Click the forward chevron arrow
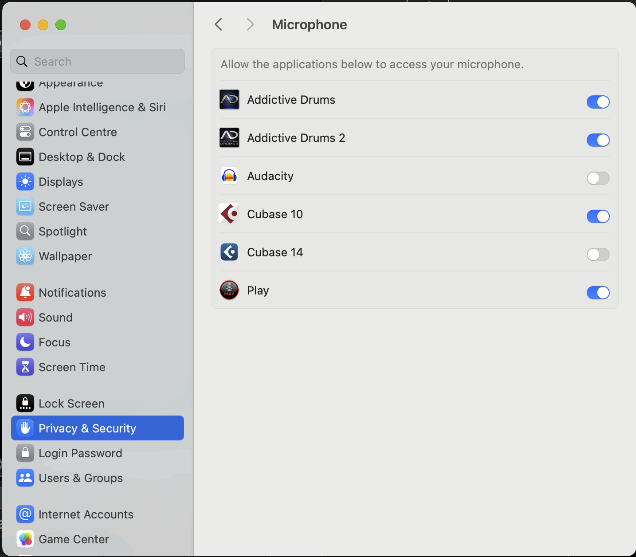636x557 pixels. click(x=250, y=24)
